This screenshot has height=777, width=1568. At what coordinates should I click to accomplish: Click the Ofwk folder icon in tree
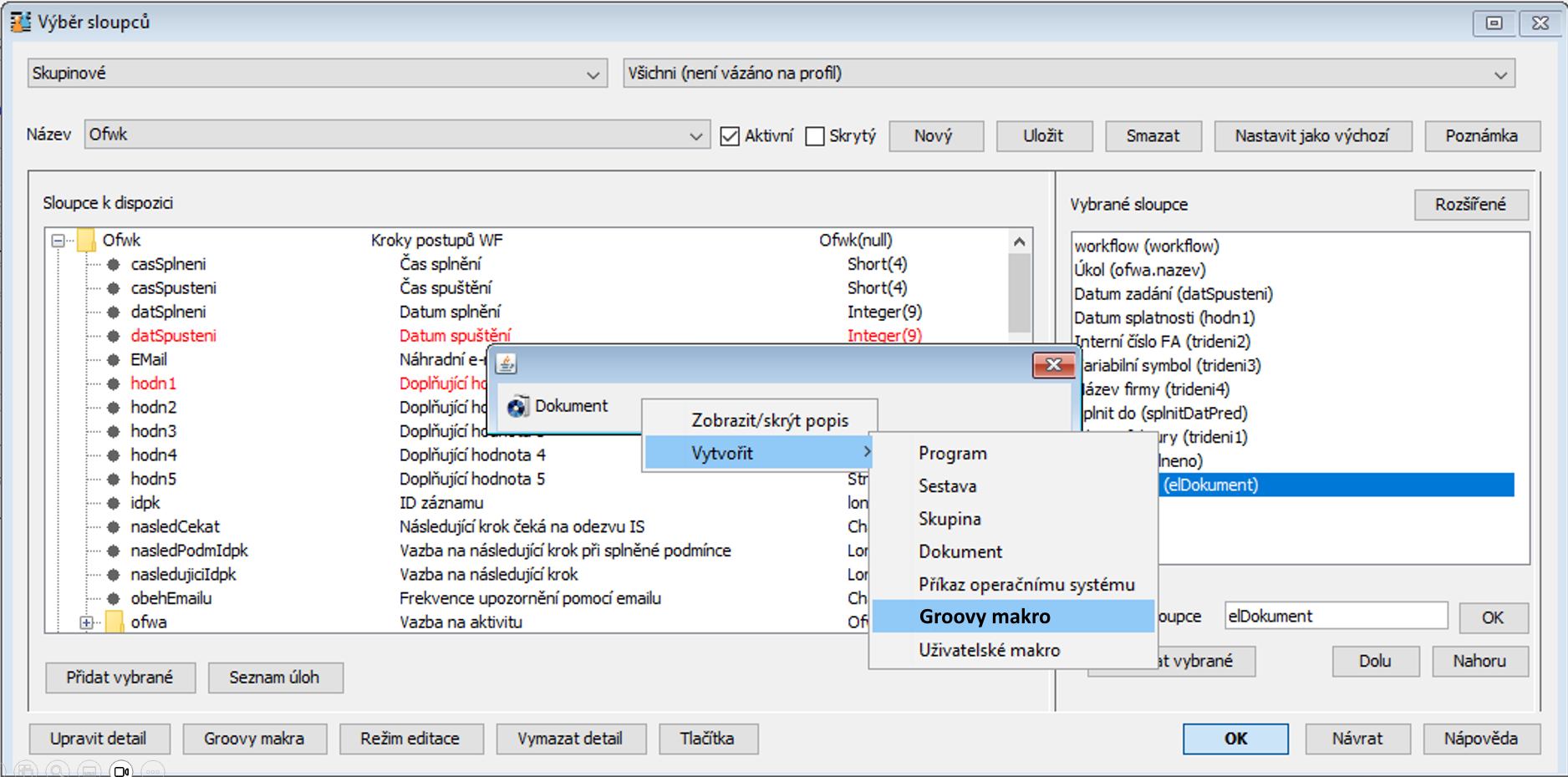[86, 241]
